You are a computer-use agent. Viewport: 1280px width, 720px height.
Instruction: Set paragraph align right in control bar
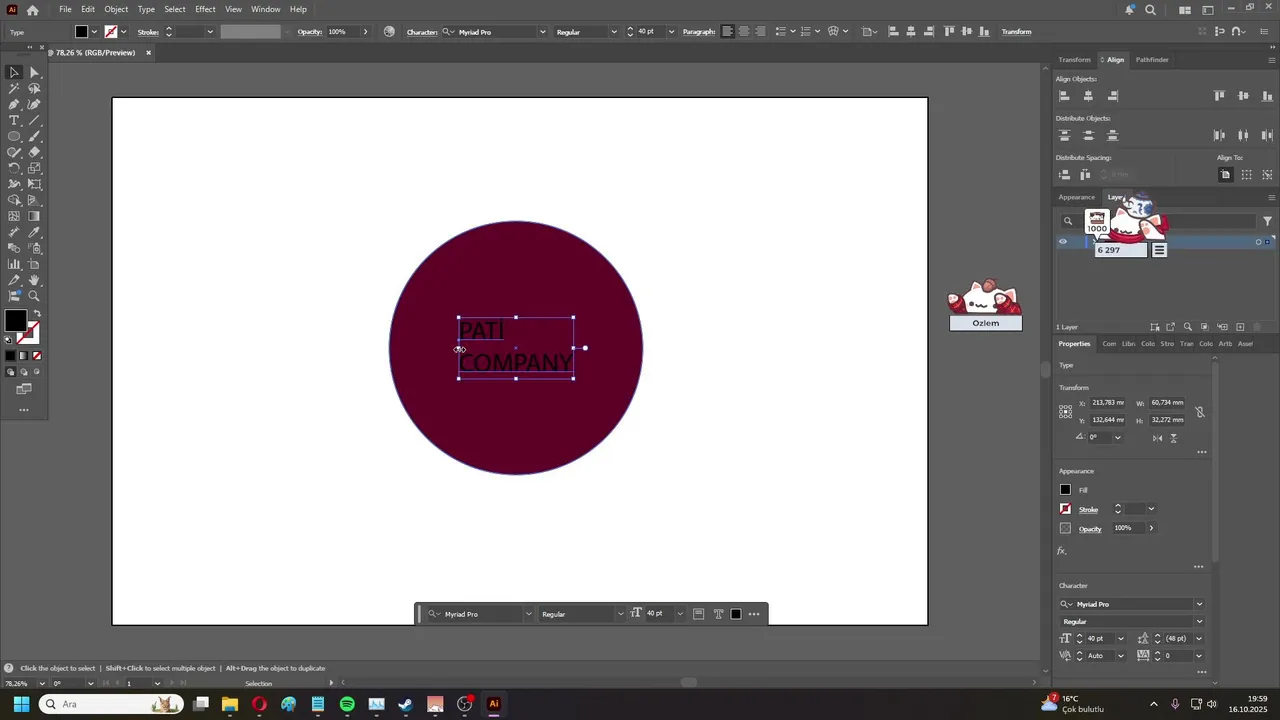tap(760, 31)
